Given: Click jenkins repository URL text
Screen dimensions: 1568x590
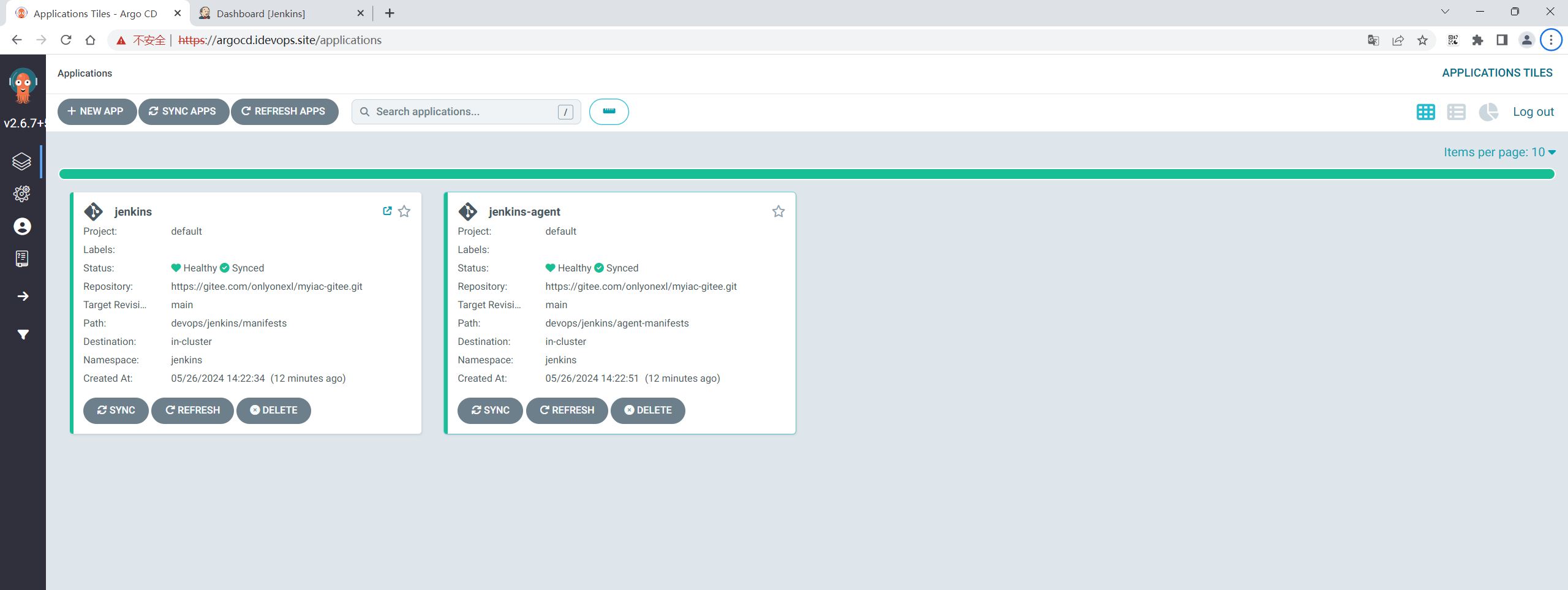Looking at the screenshot, I should 266,286.
